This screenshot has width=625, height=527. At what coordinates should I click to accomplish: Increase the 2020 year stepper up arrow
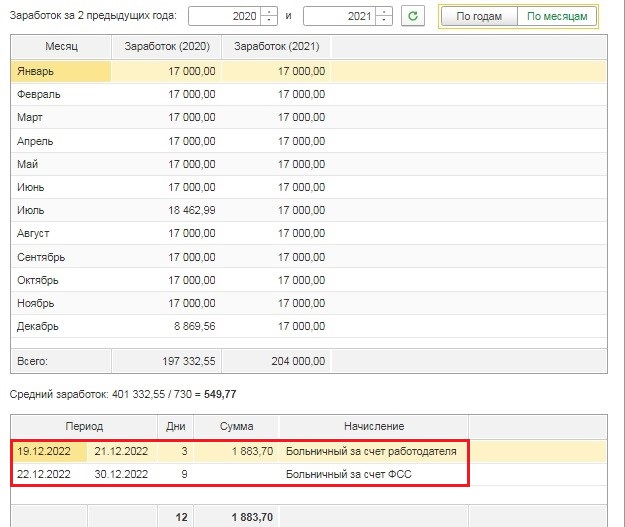click(269, 12)
